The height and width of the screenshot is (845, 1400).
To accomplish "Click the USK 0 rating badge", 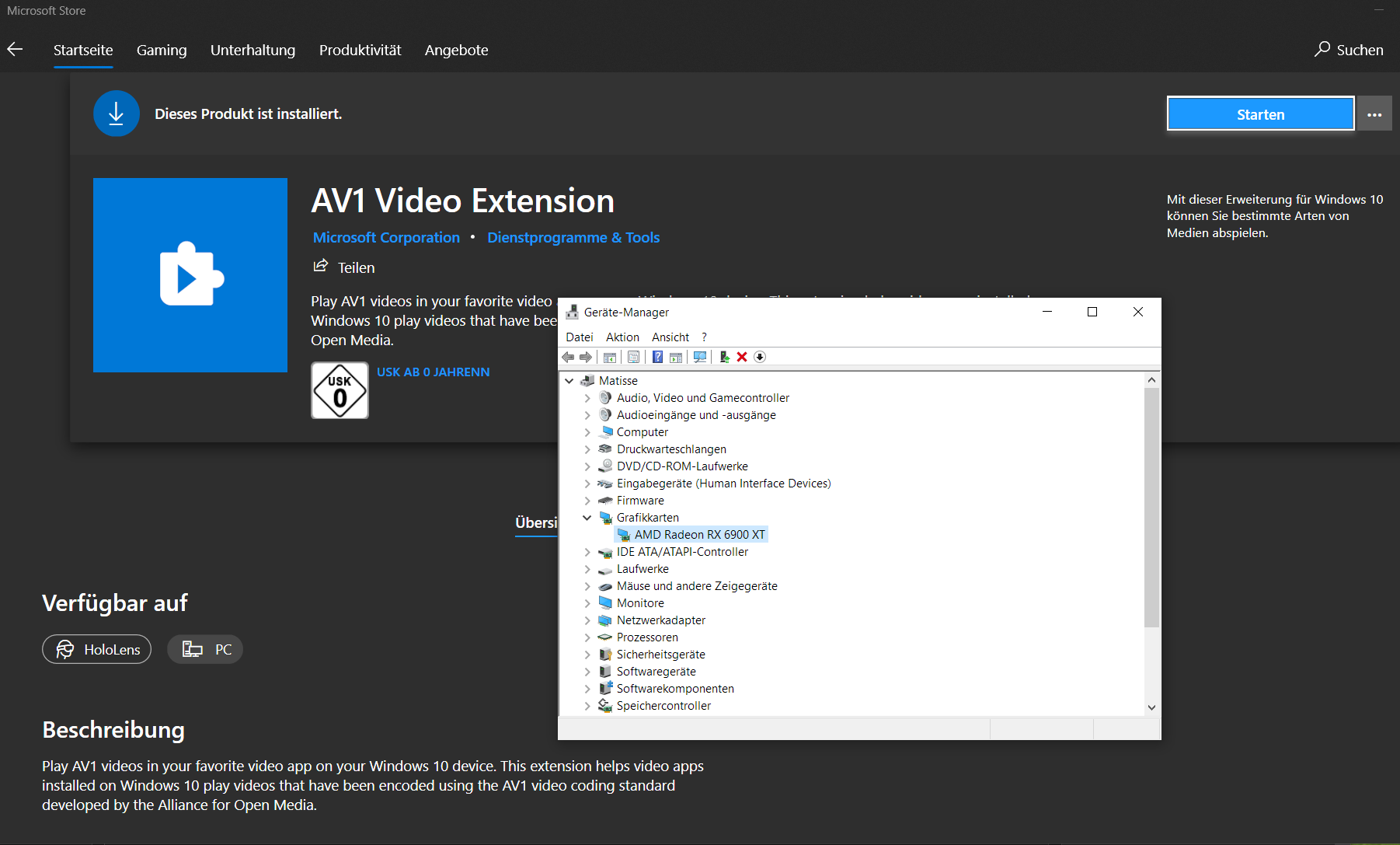I will [x=340, y=390].
